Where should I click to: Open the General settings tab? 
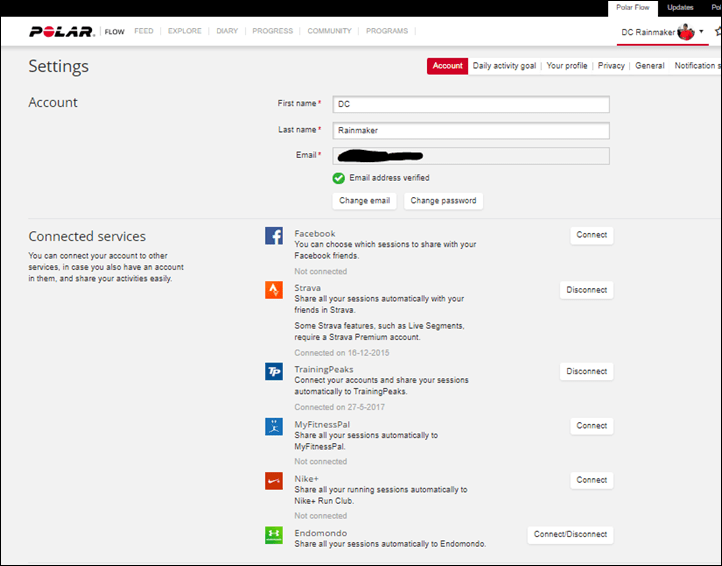(x=650, y=66)
